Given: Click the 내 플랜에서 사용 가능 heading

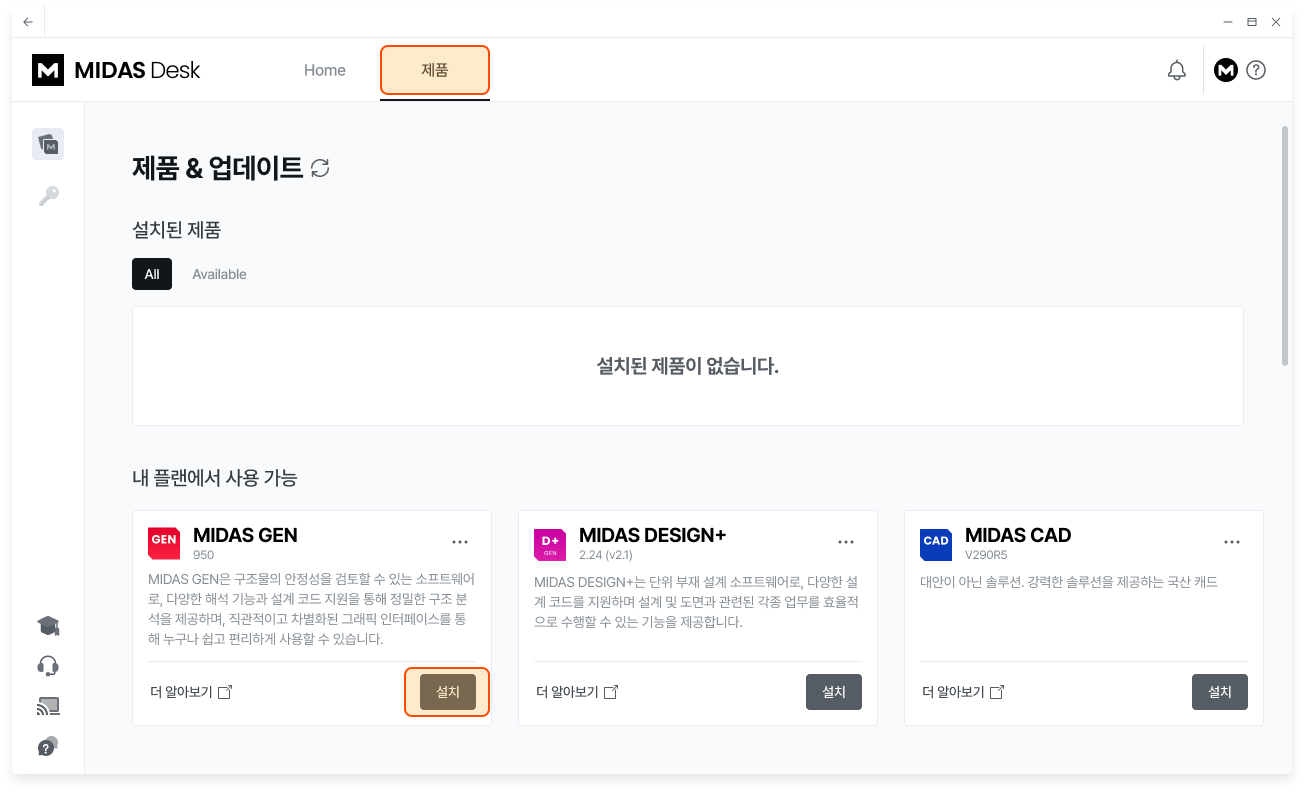Looking at the screenshot, I should point(215,478).
